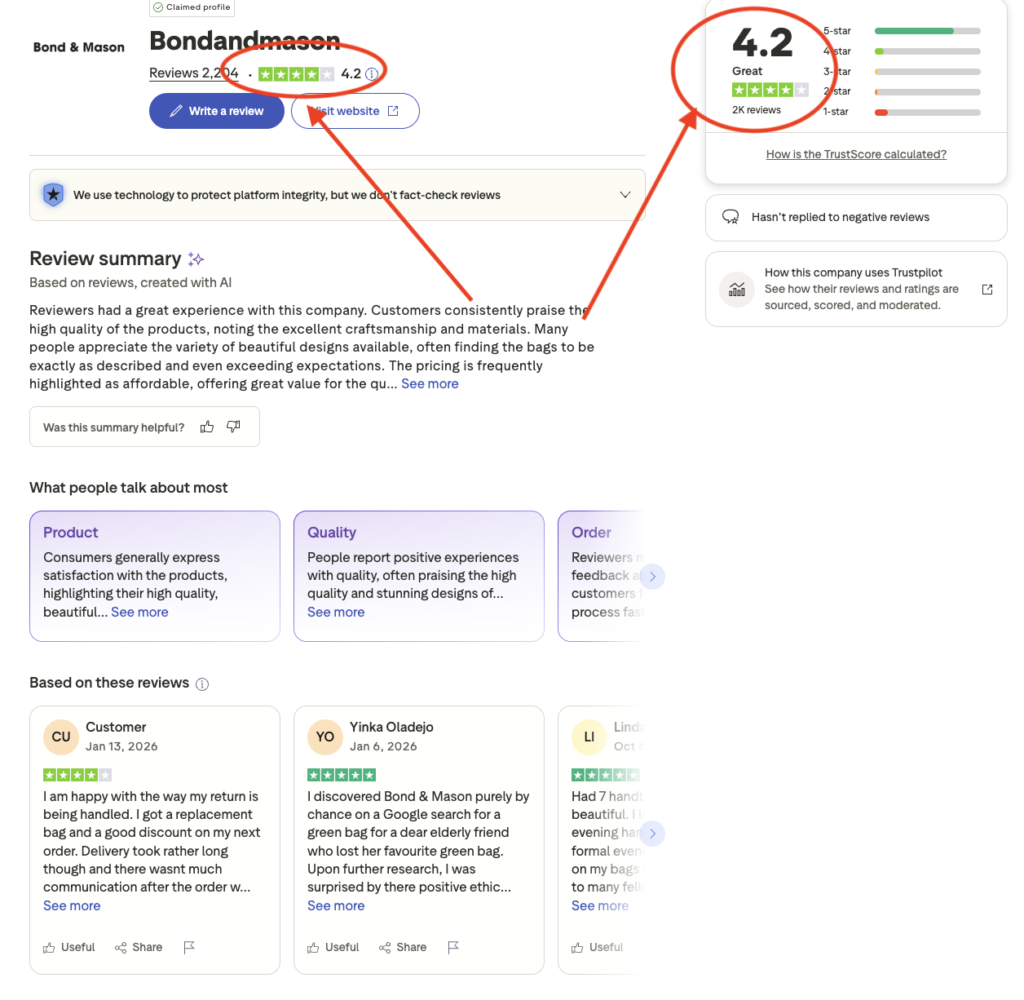Click the Jan 13, 2026 review date
Image resolution: width=1024 pixels, height=1000 pixels.
(x=121, y=747)
